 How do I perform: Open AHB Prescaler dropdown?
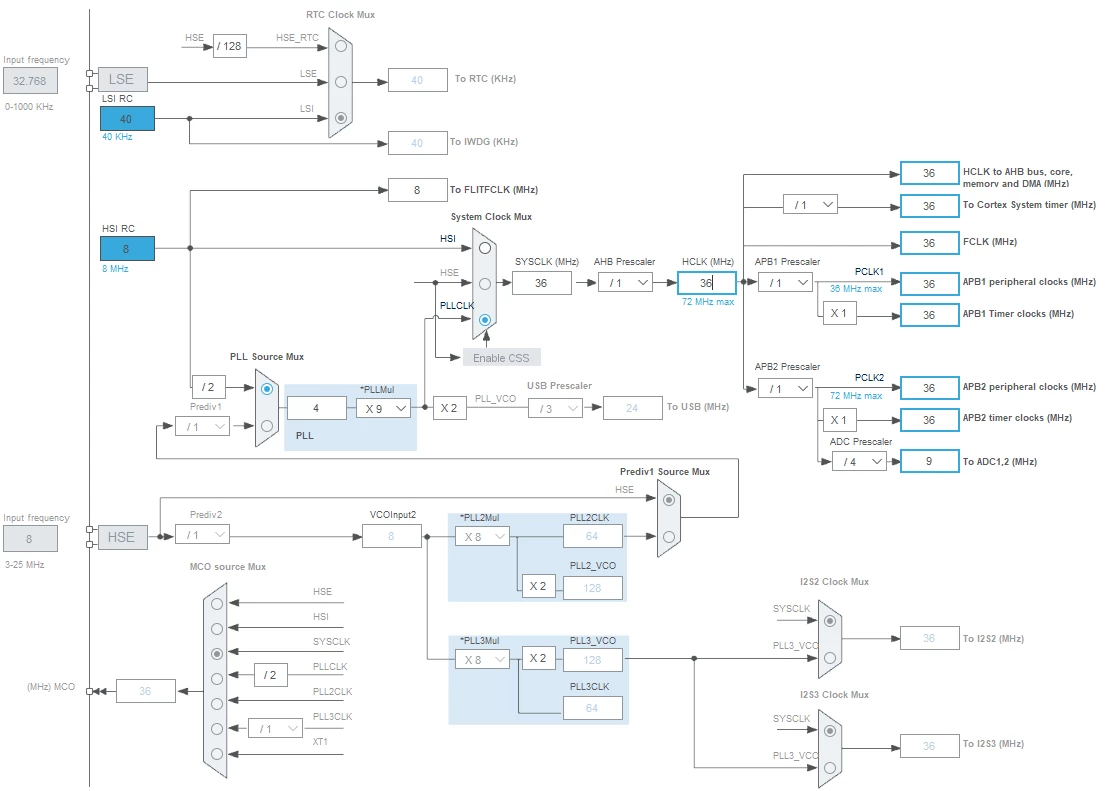(x=625, y=283)
